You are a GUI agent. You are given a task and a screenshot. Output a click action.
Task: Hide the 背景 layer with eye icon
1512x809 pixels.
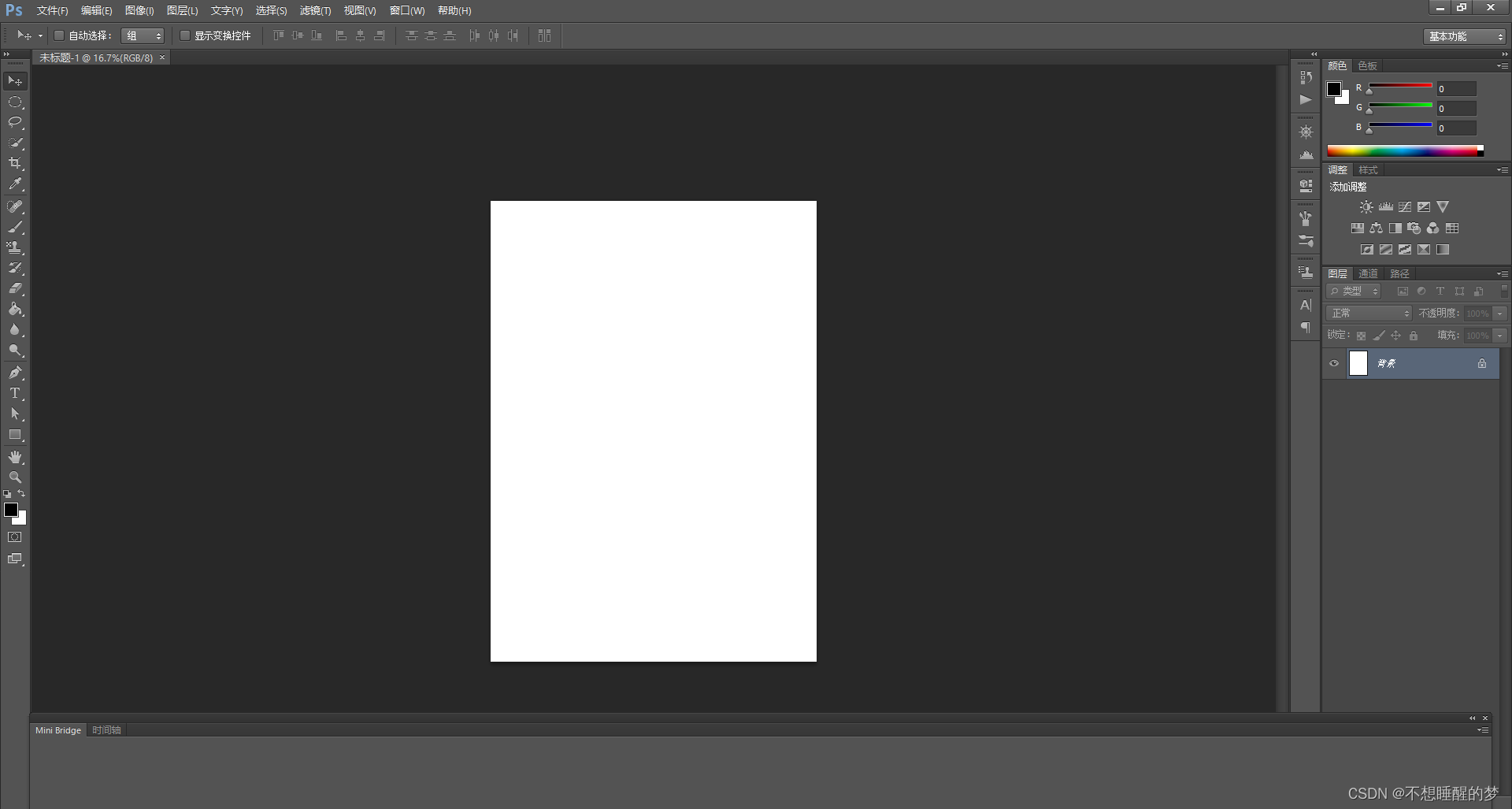[x=1334, y=363]
